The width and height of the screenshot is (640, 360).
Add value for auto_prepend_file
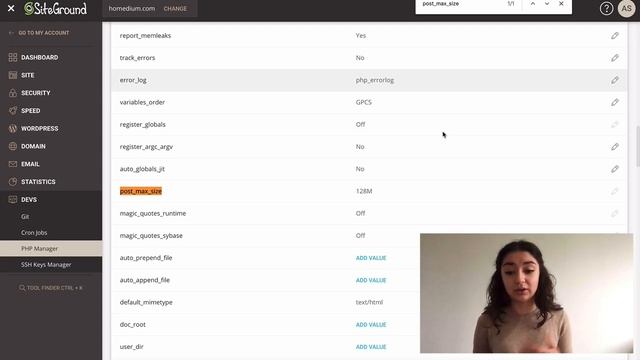pyautogui.click(x=371, y=258)
